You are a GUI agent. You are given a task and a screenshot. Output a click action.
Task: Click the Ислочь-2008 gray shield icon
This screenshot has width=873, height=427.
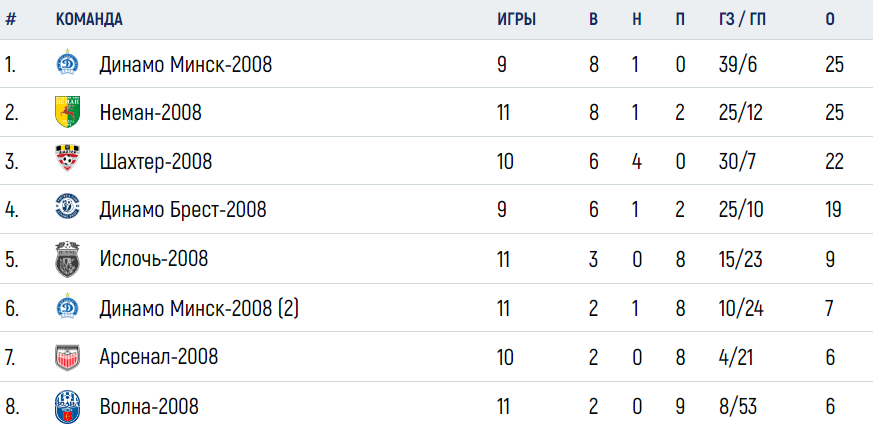click(x=67, y=259)
